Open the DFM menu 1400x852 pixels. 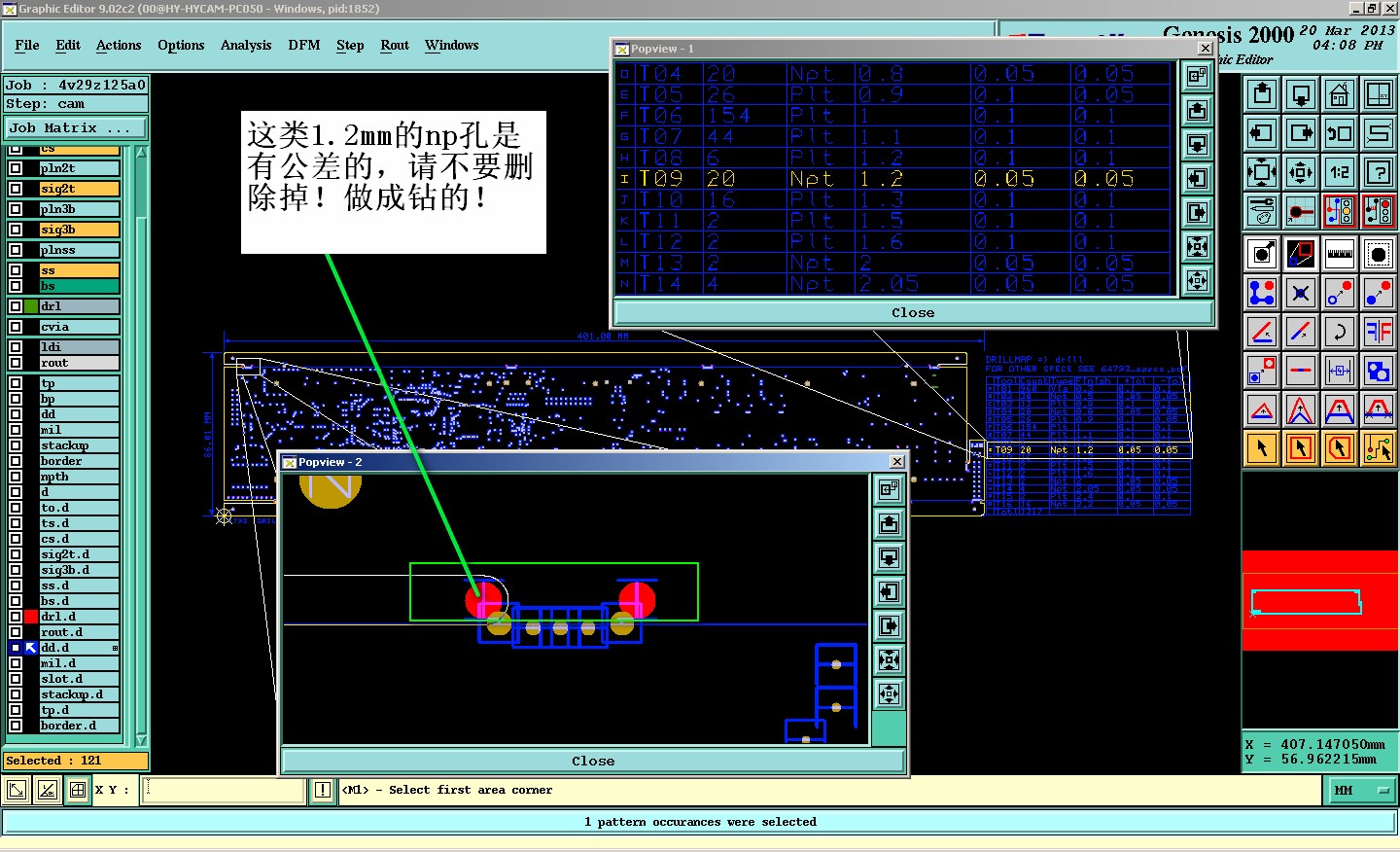click(x=304, y=45)
